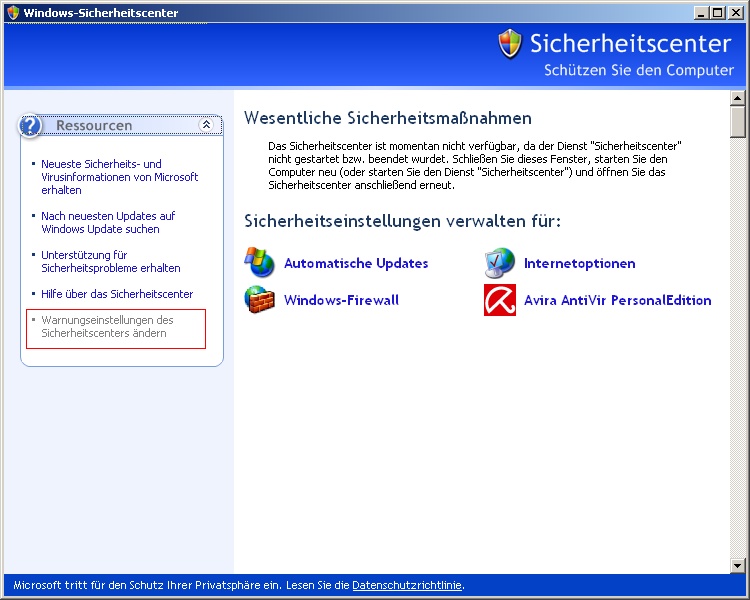Open the Datenschutzrichtlinie link in footer
The width and height of the screenshot is (750, 600).
407,585
